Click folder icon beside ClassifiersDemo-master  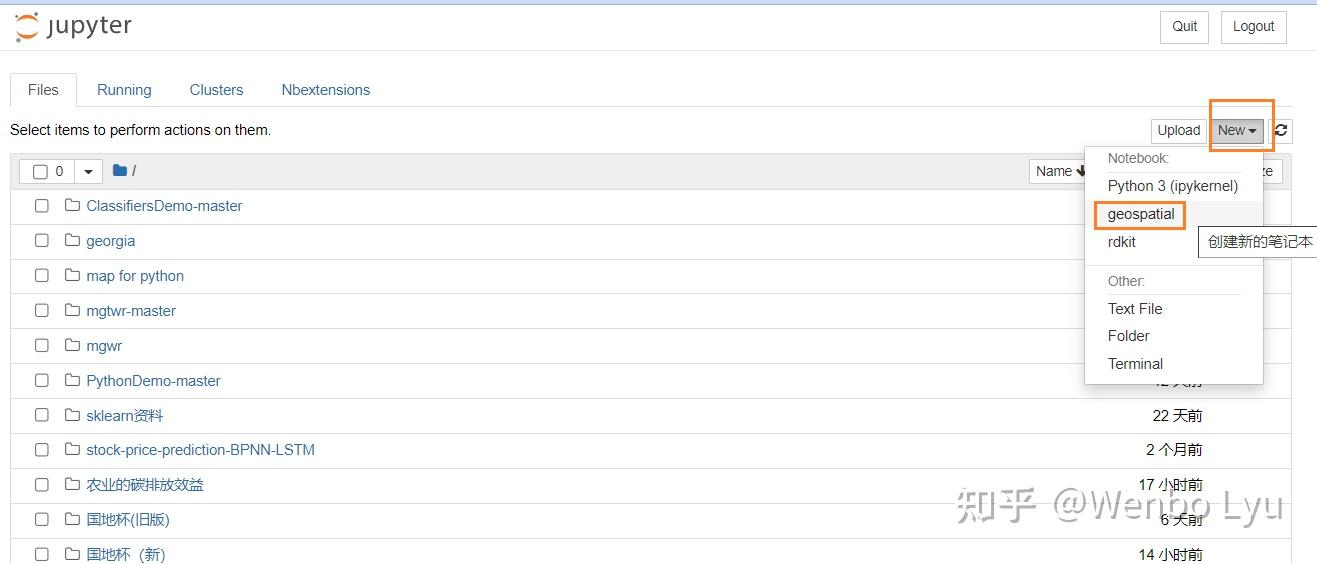(72, 205)
